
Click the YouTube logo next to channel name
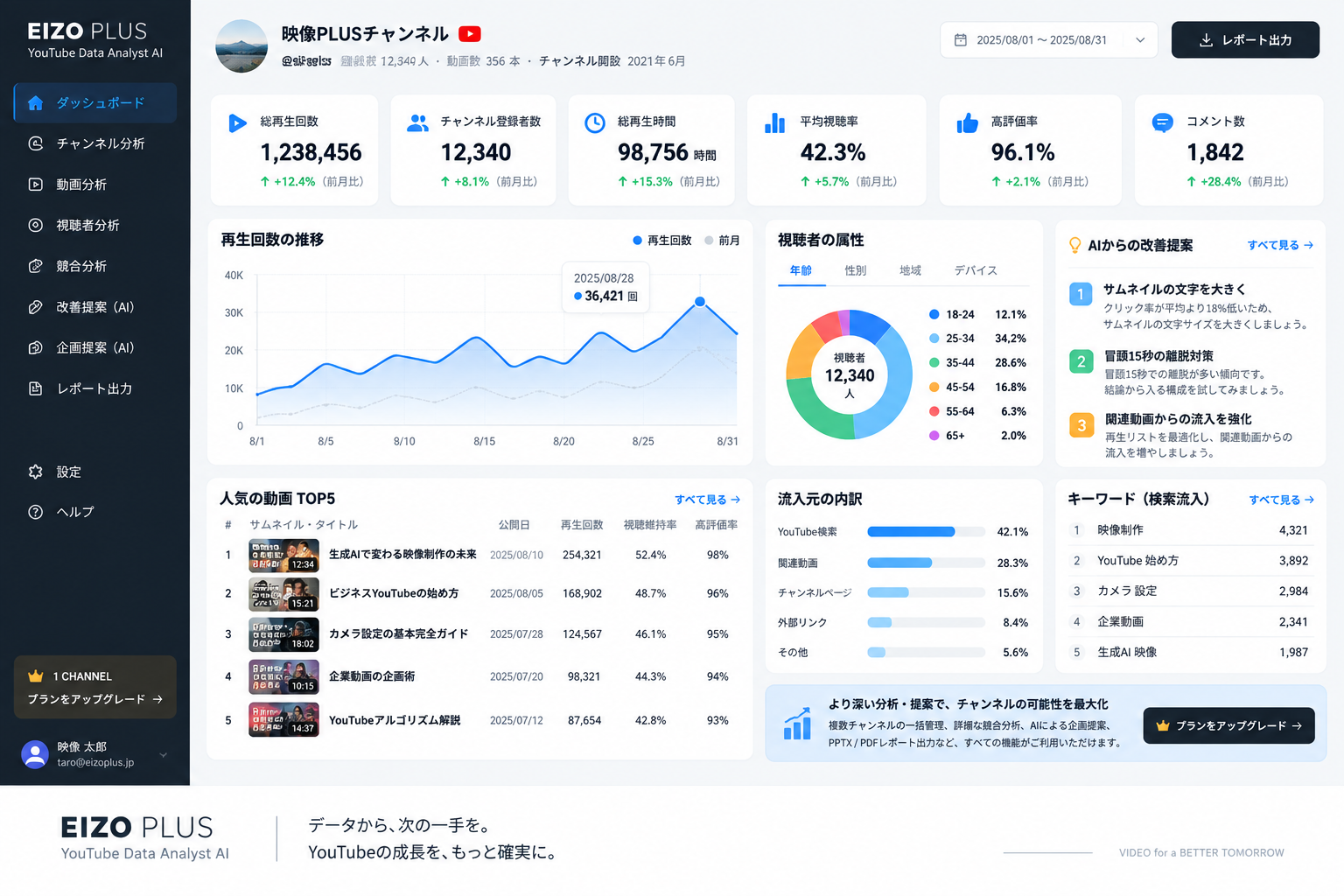(x=470, y=34)
